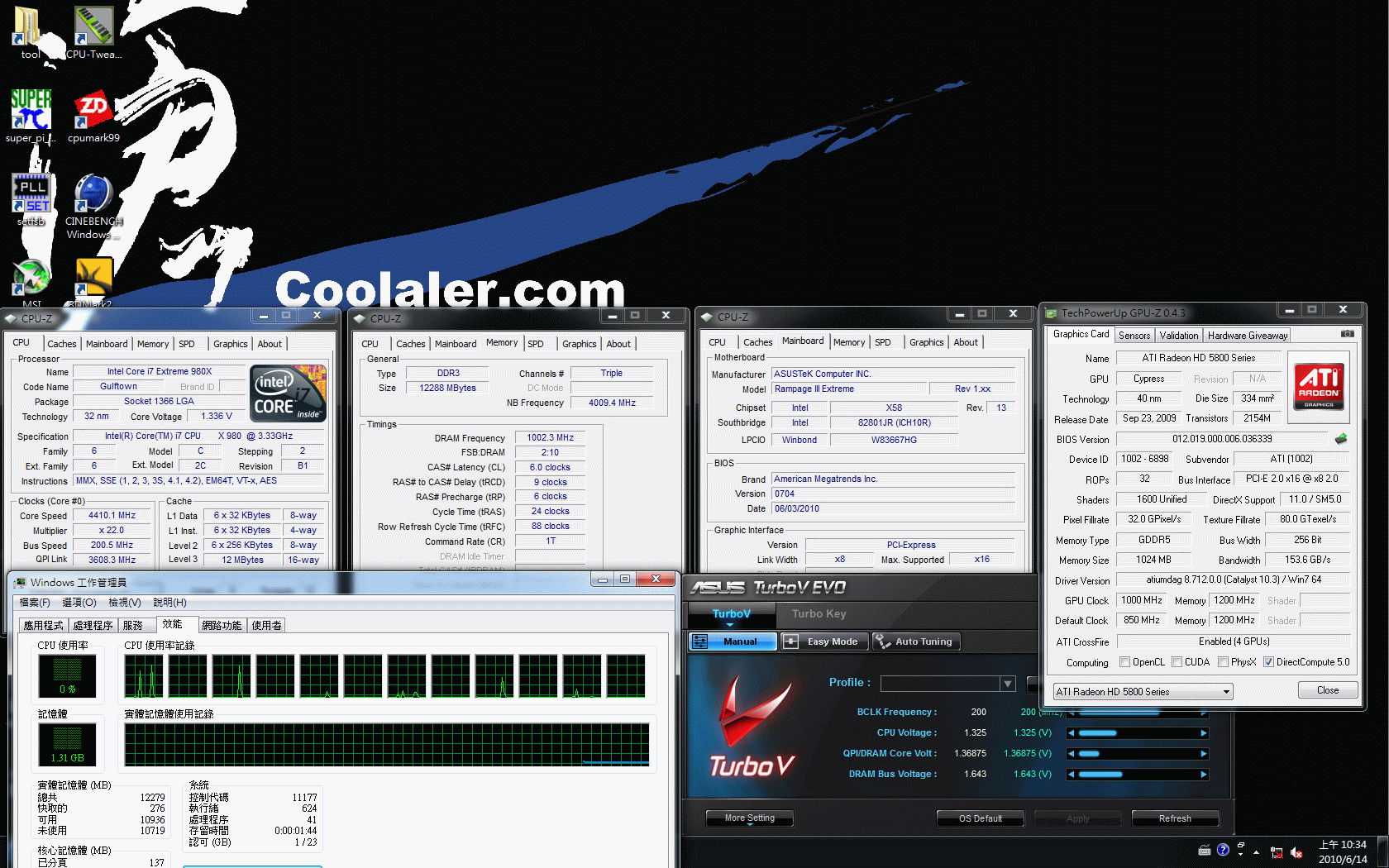Click the muted volume tray icon

[x=1296, y=852]
